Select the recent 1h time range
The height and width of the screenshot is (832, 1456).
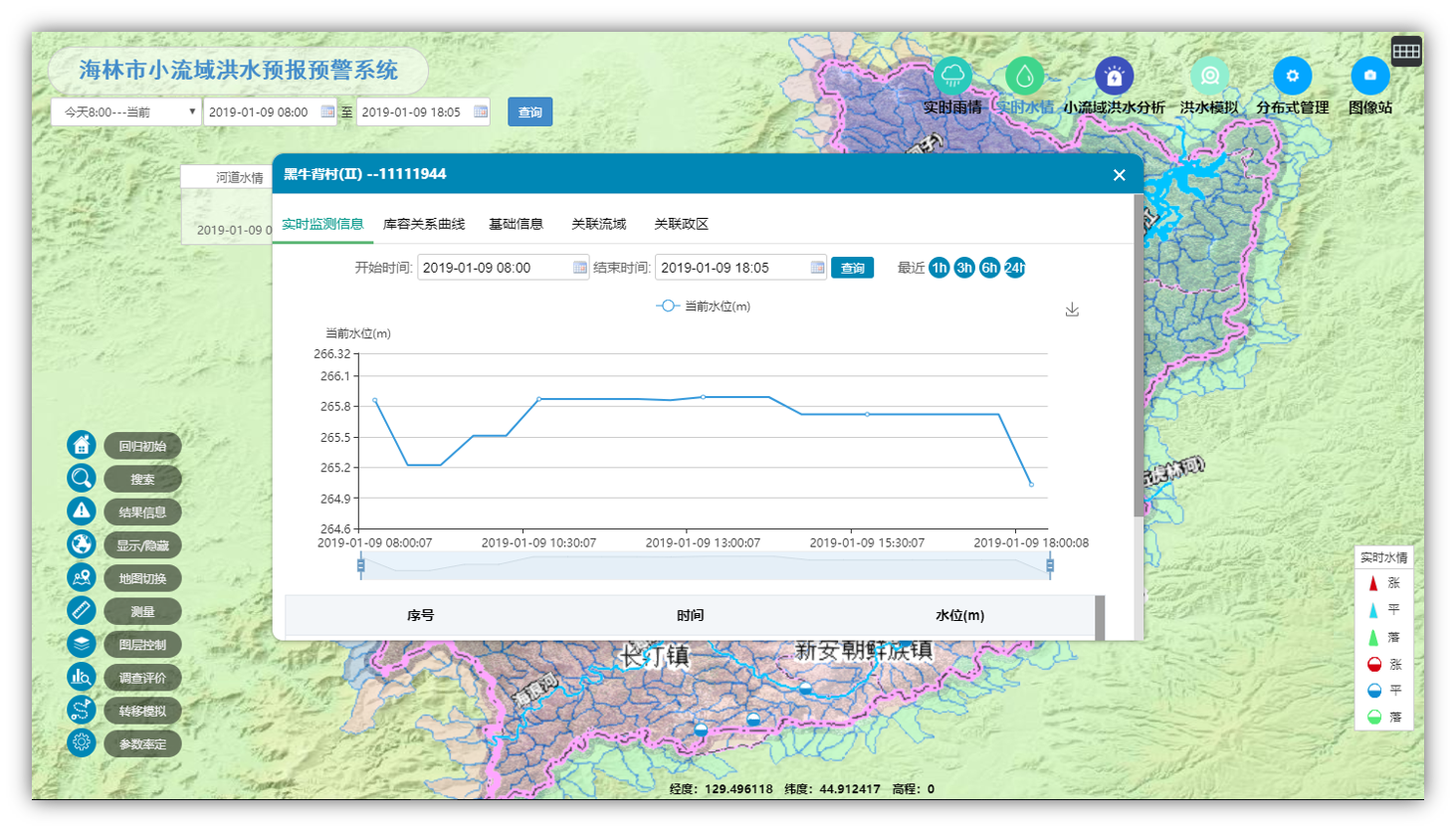(938, 268)
